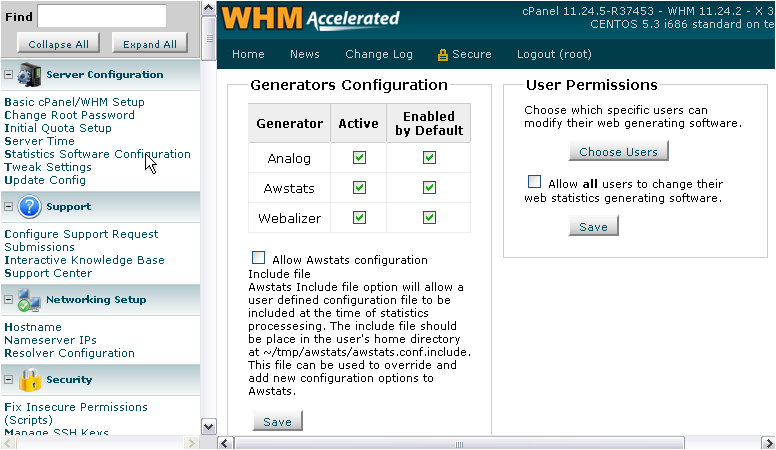
Task: Save the Generators Configuration settings
Action: (x=277, y=421)
